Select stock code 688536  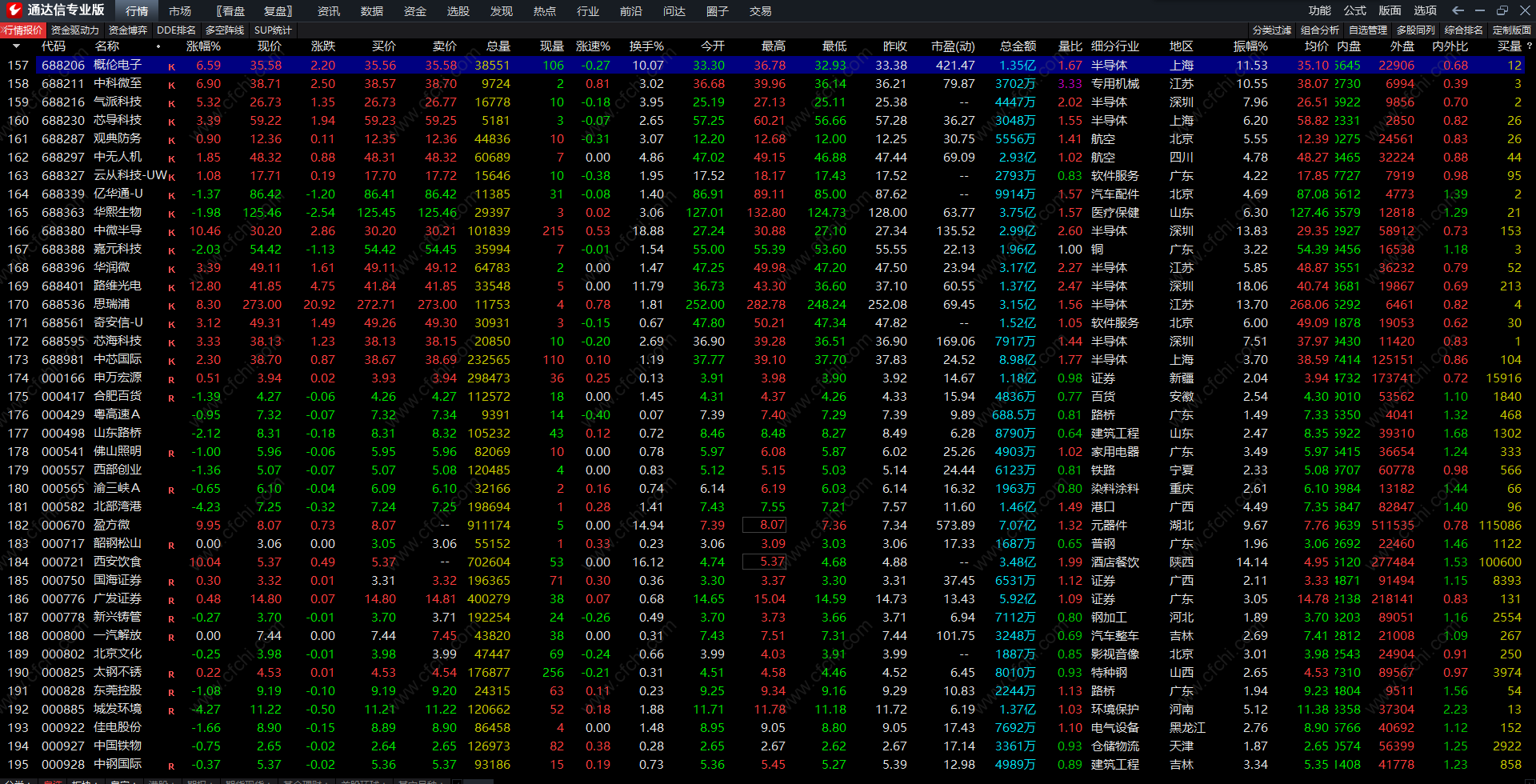point(63,305)
